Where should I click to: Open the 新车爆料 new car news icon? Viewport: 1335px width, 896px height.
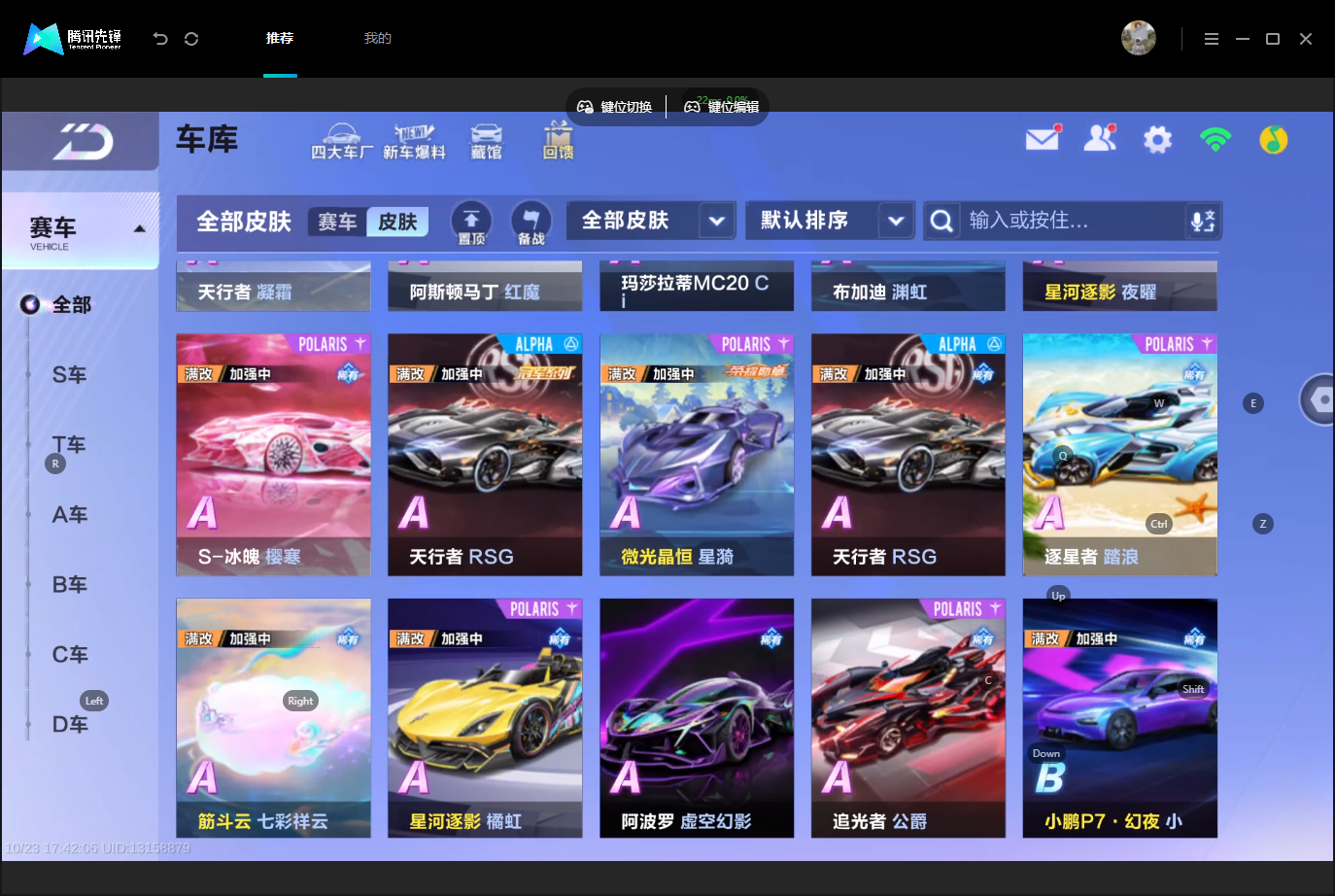click(414, 142)
